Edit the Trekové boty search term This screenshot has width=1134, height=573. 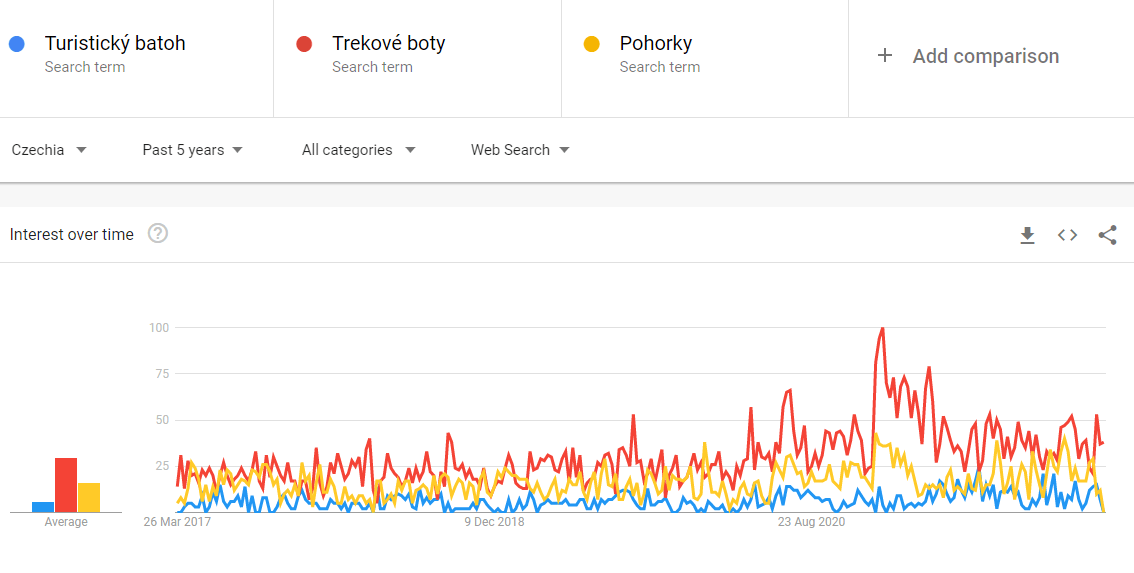click(x=388, y=44)
